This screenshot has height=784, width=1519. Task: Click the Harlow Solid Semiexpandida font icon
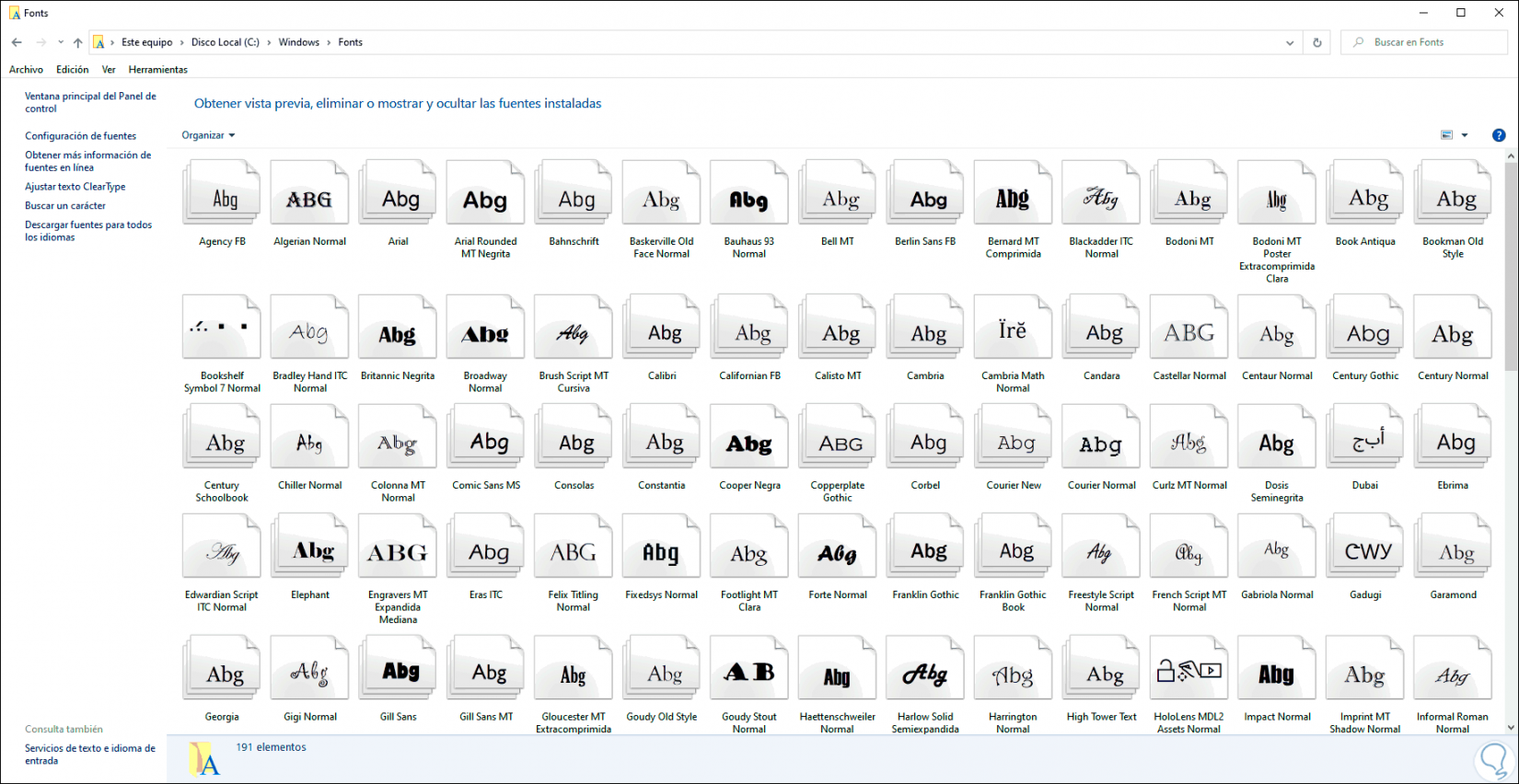click(925, 668)
